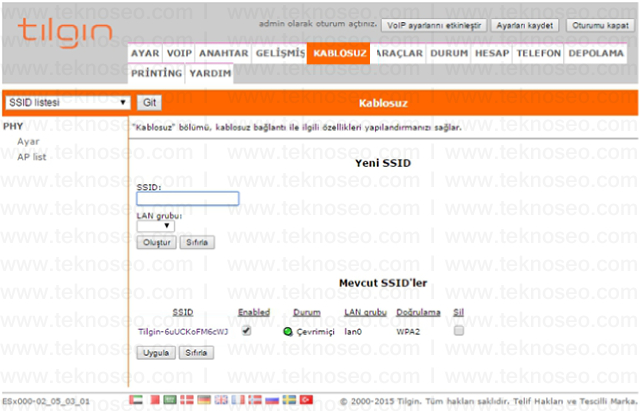
Task: Click the Çevrimiçi status text
Action: (316, 332)
